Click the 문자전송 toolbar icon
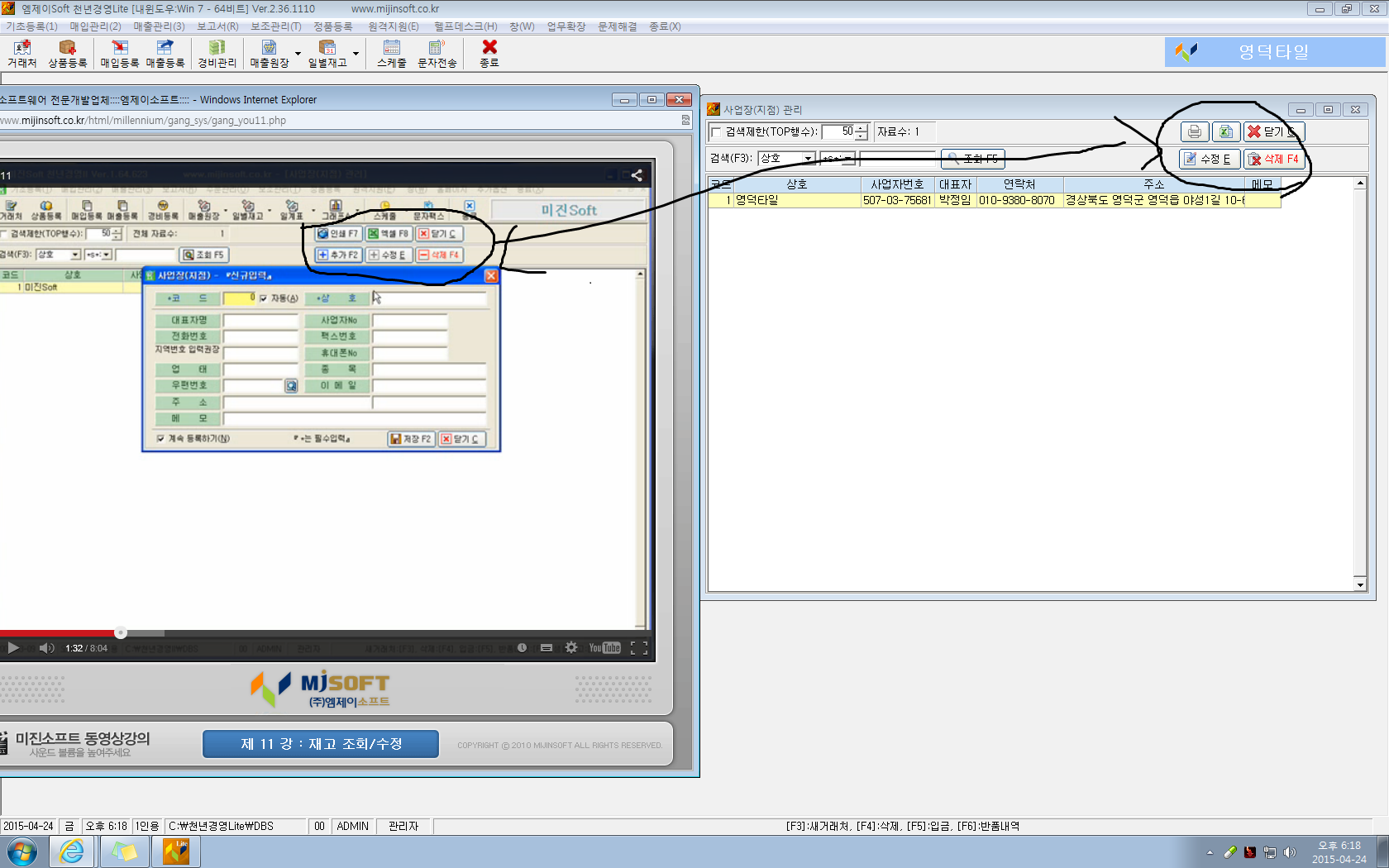 [437, 54]
